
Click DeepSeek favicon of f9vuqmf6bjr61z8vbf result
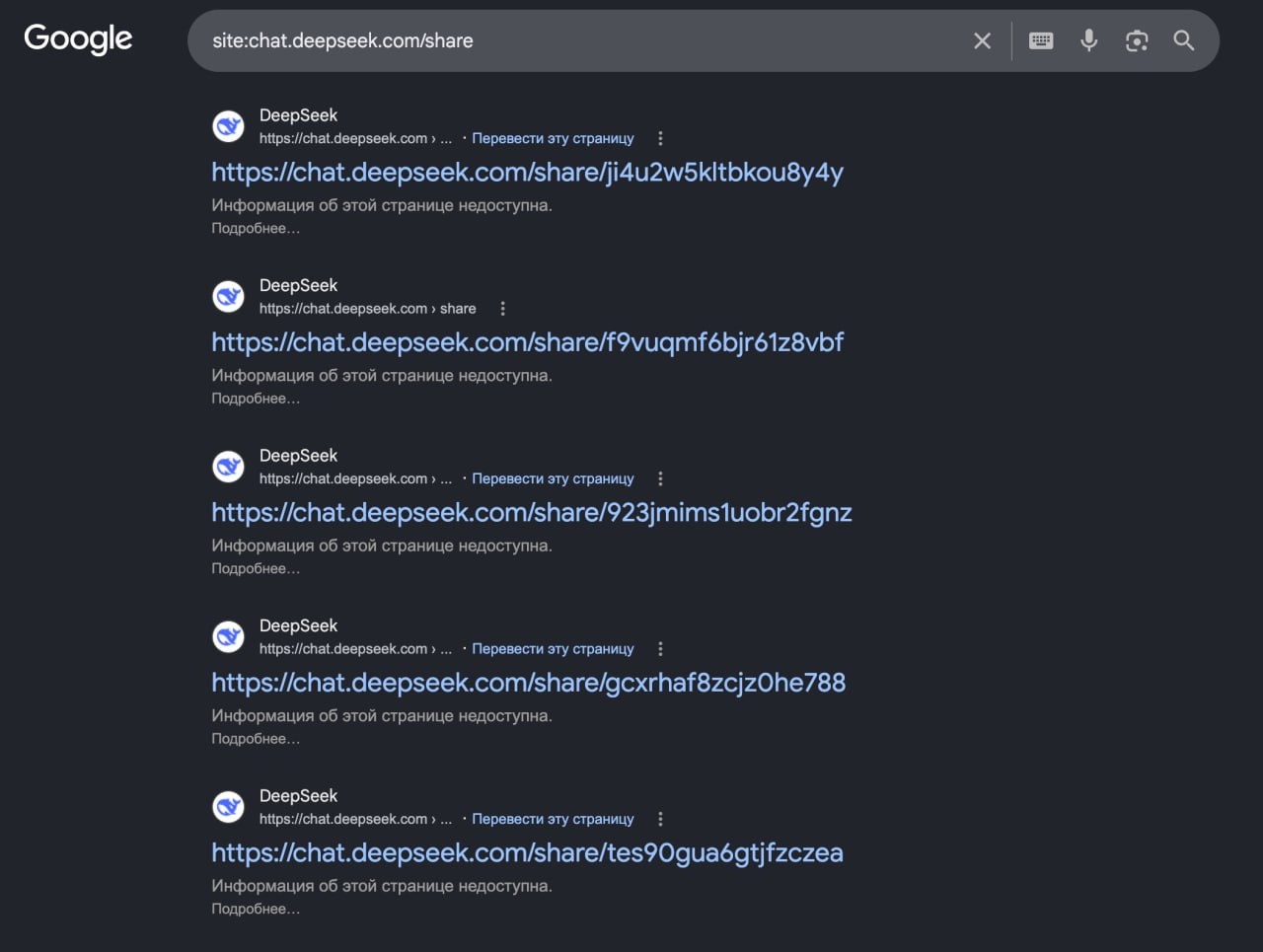coord(229,296)
